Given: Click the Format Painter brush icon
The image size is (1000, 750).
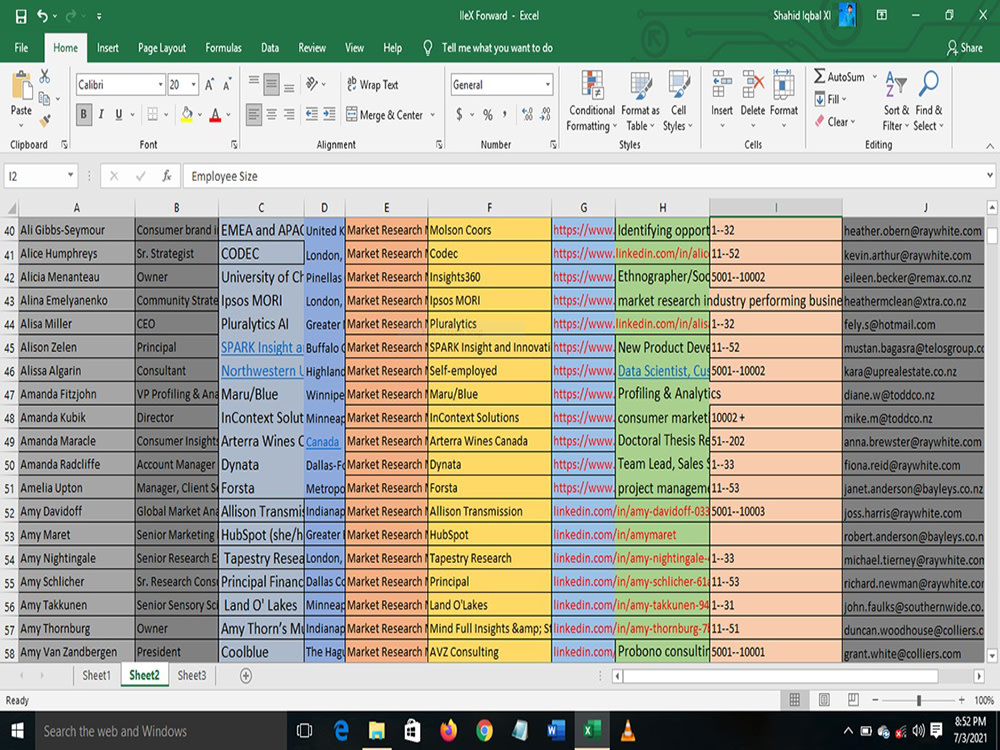Looking at the screenshot, I should pyautogui.click(x=45, y=119).
